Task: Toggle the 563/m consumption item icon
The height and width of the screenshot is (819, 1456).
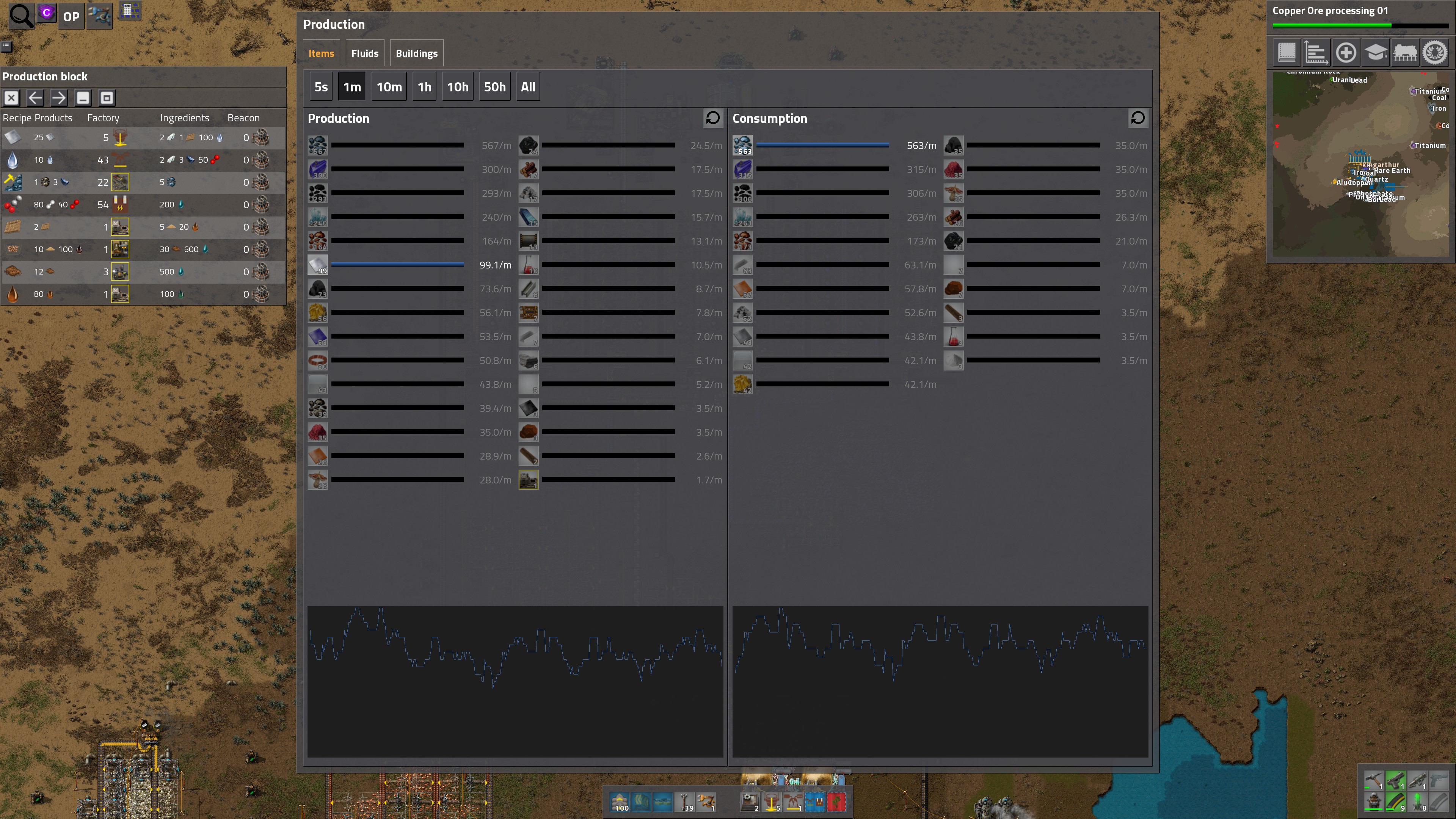Action: point(743,145)
